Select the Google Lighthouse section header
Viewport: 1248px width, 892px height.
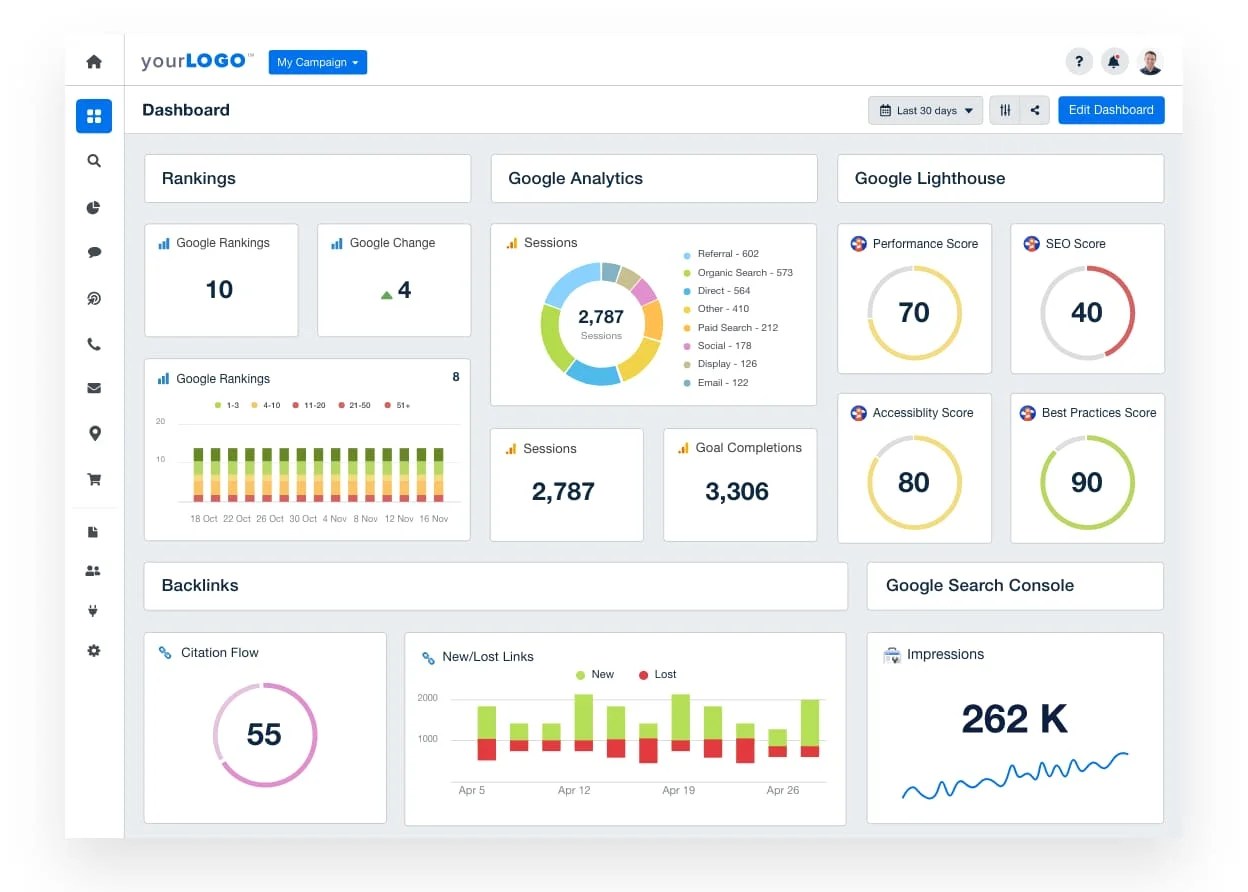coord(1001,179)
